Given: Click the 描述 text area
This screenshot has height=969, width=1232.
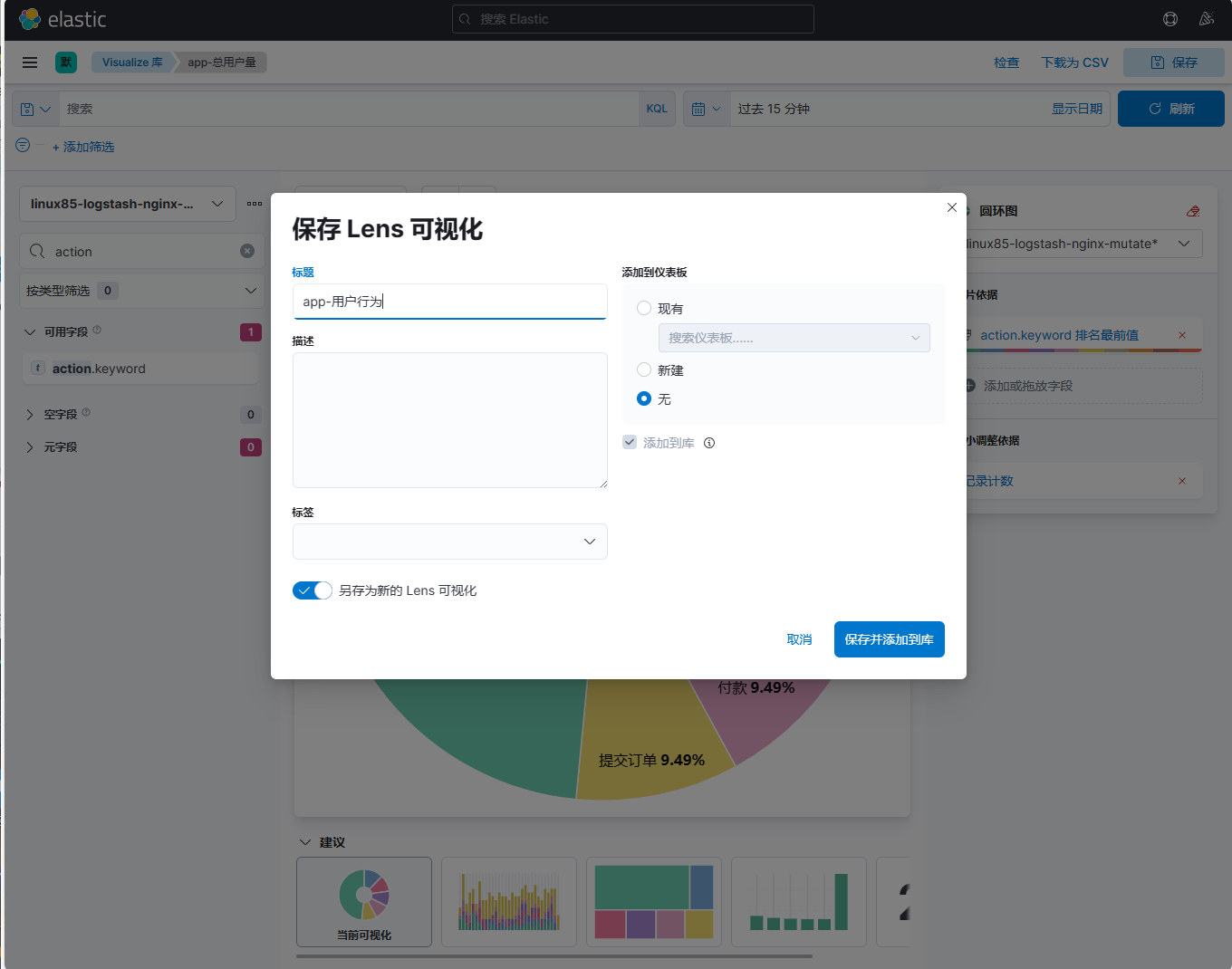Looking at the screenshot, I should pyautogui.click(x=449, y=420).
